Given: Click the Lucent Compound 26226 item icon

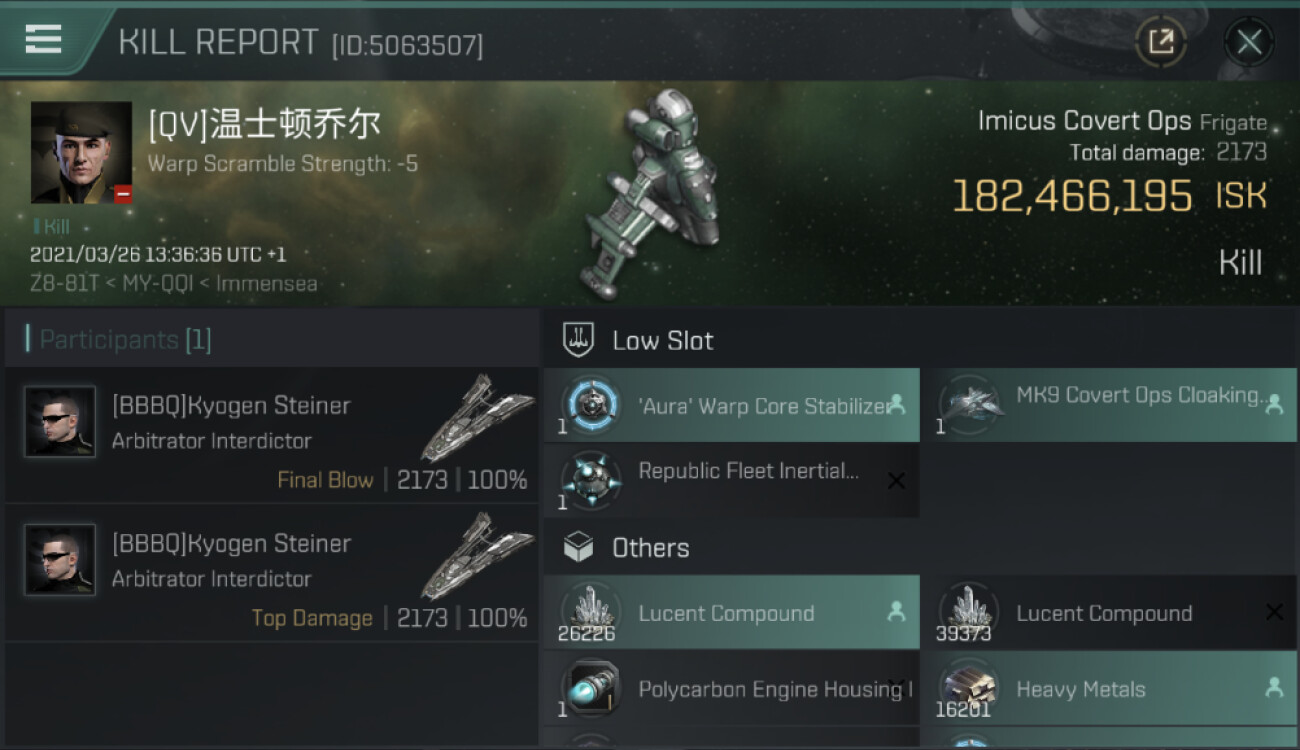Looking at the screenshot, I should (x=591, y=612).
